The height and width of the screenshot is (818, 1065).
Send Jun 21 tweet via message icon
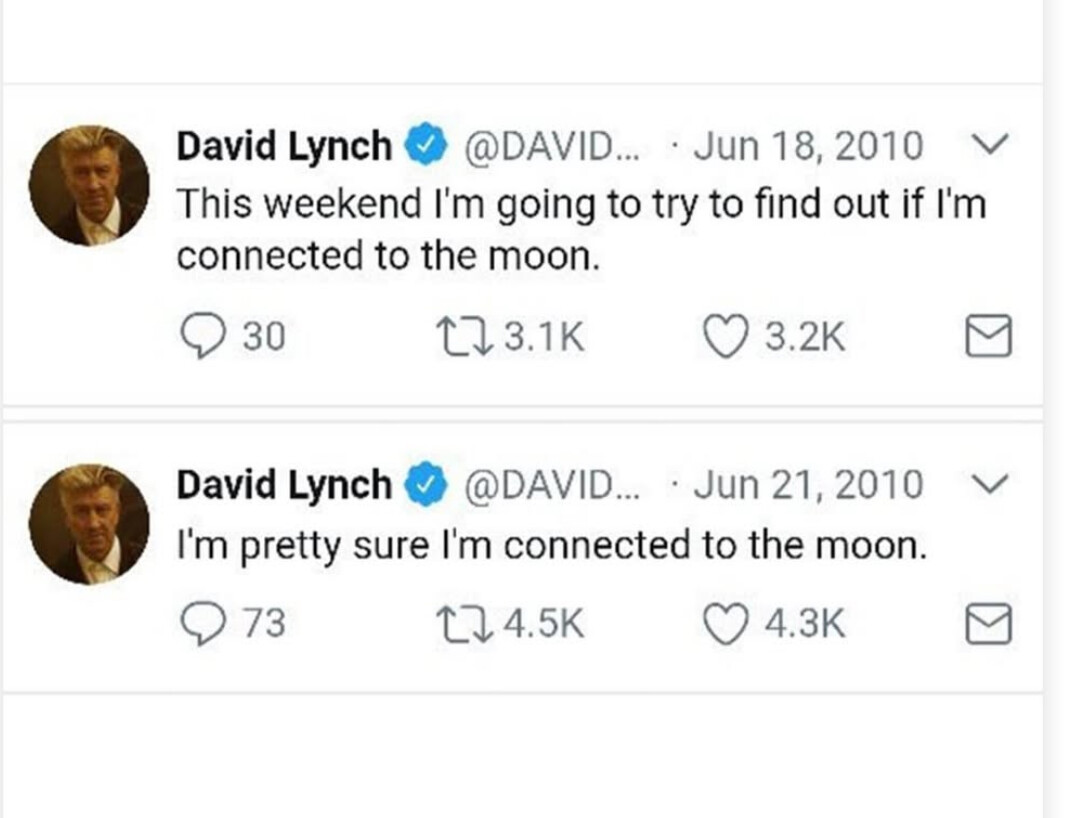[988, 623]
